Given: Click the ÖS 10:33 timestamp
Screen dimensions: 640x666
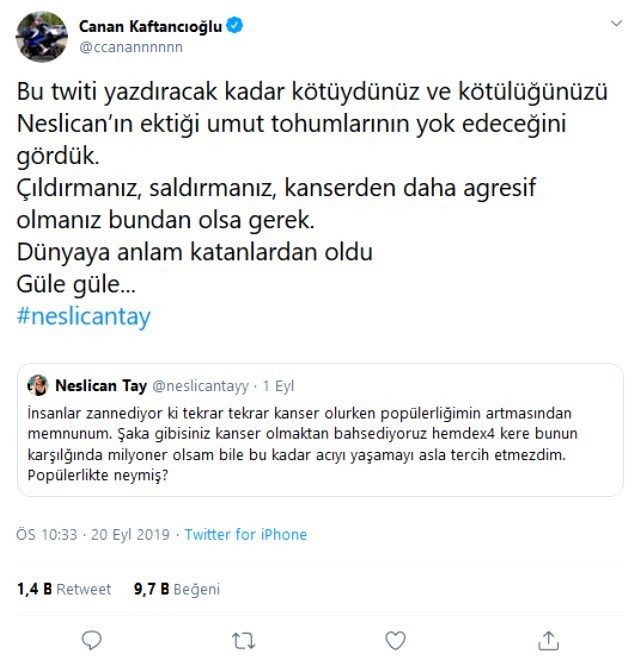Looking at the screenshot, I should (47, 535).
